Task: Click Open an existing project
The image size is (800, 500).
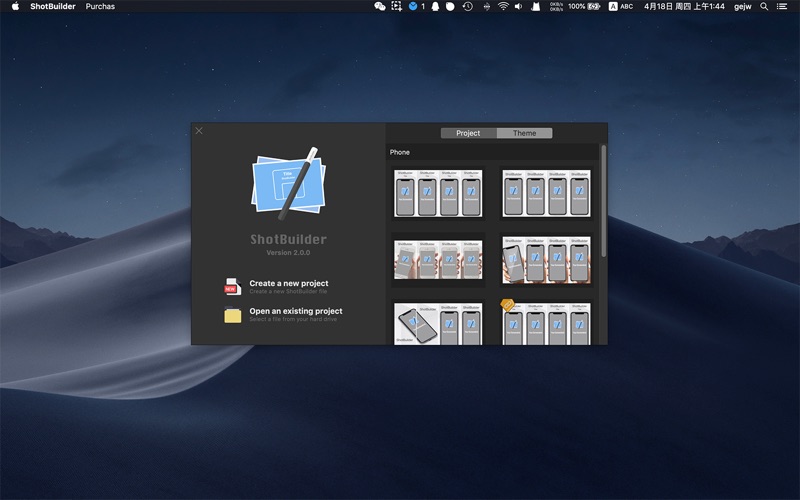Action: (295, 311)
